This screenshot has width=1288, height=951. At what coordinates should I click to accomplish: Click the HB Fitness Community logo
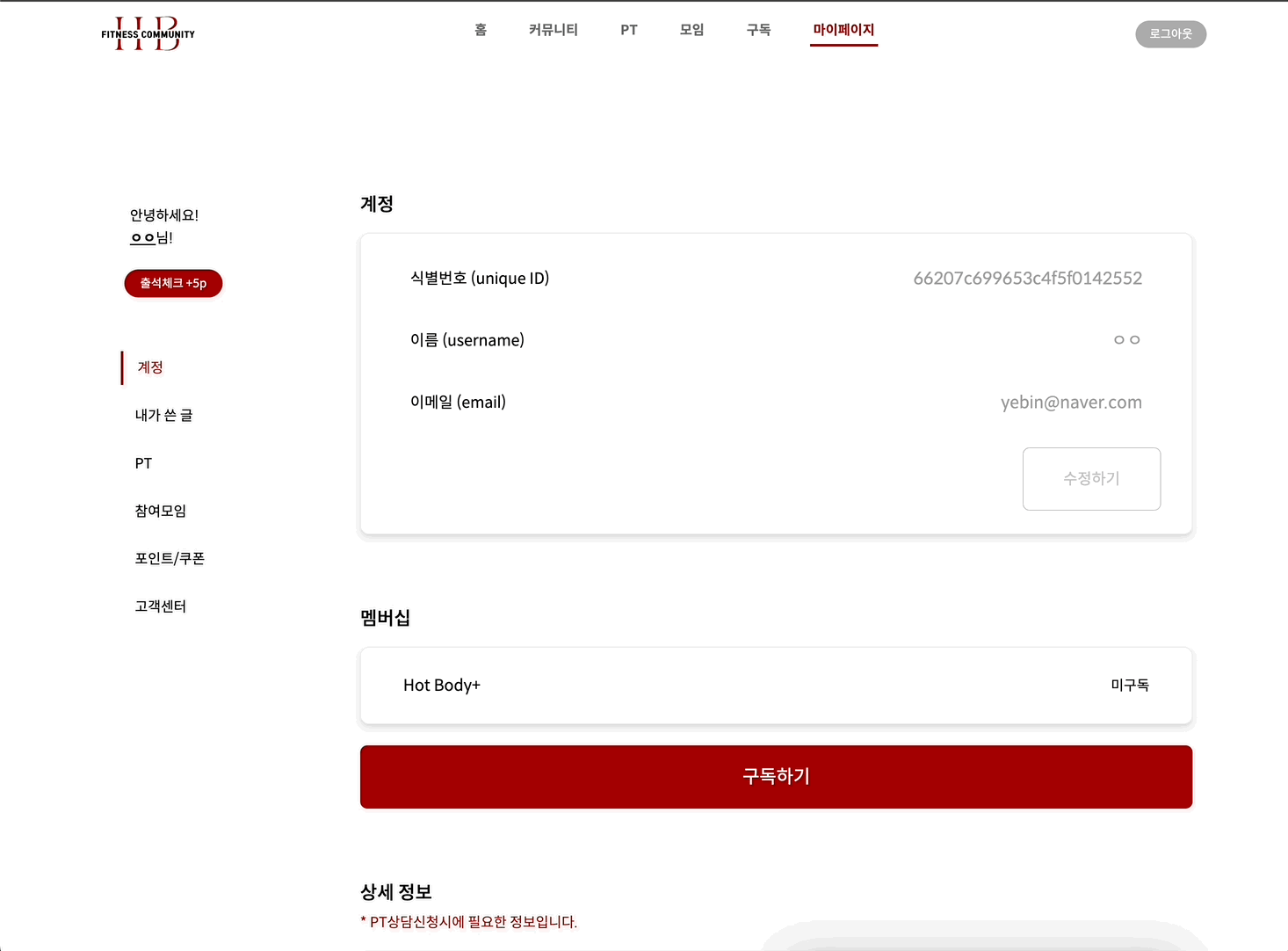(148, 34)
